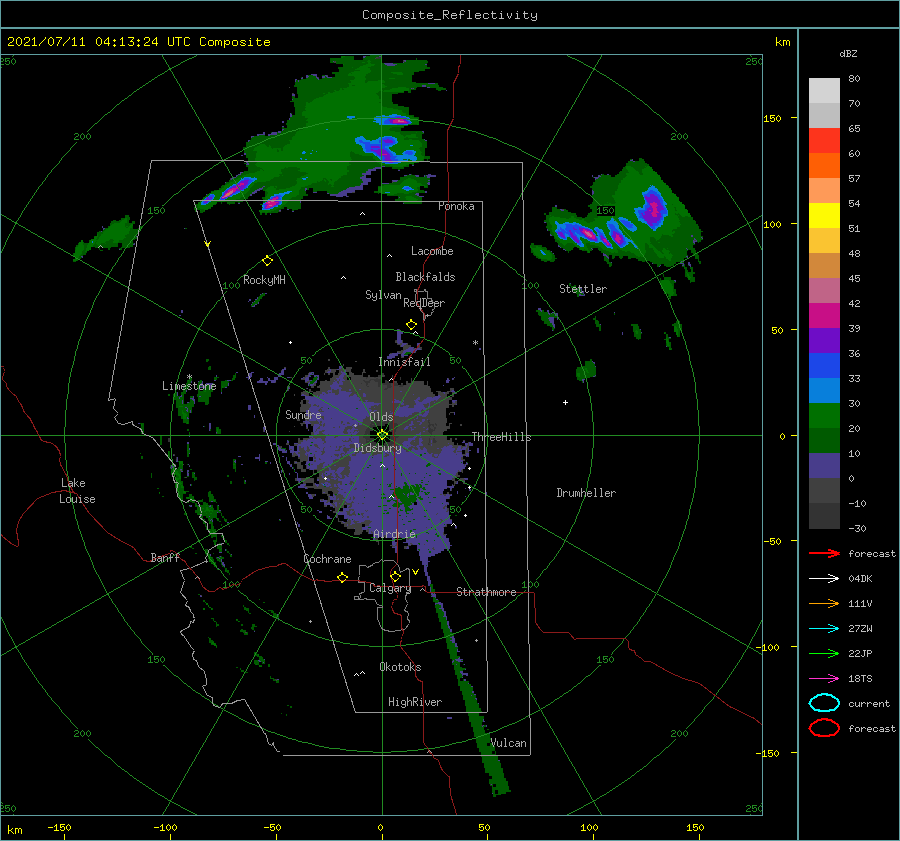
Task: Click the yellow diamond marker below RedDeer
Action: 411,325
